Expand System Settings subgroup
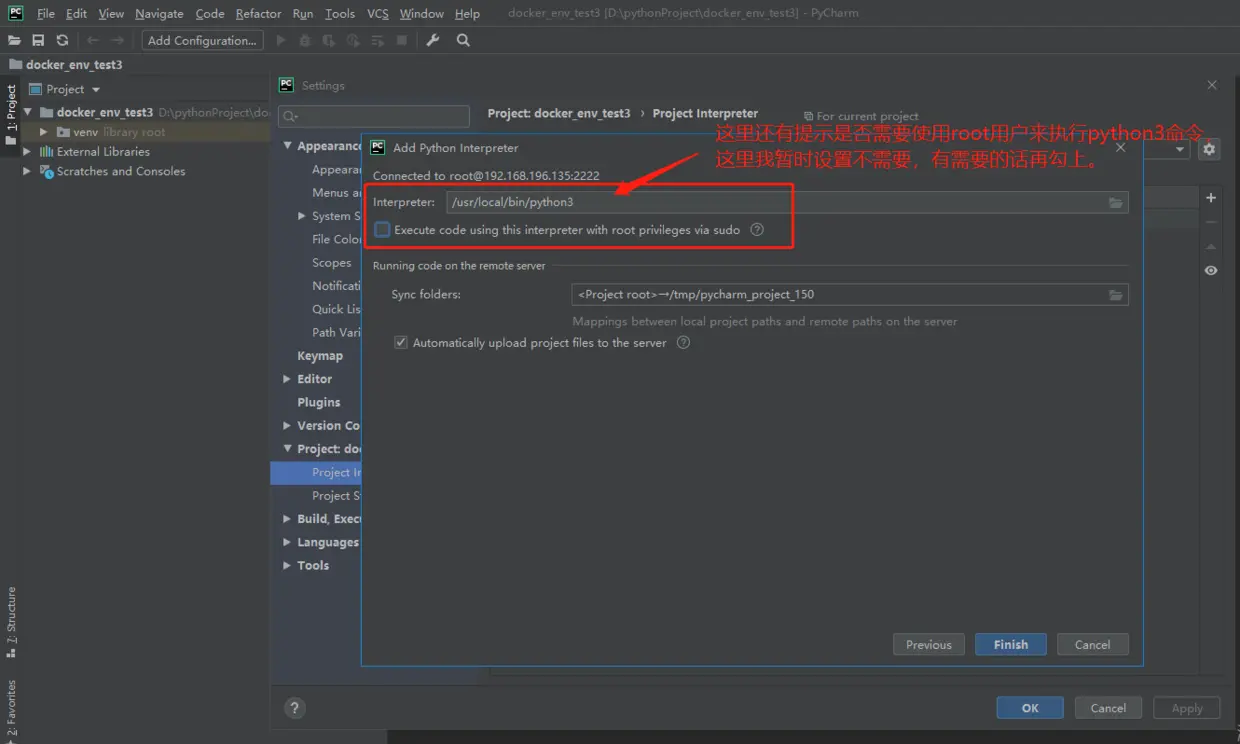 pyautogui.click(x=302, y=216)
